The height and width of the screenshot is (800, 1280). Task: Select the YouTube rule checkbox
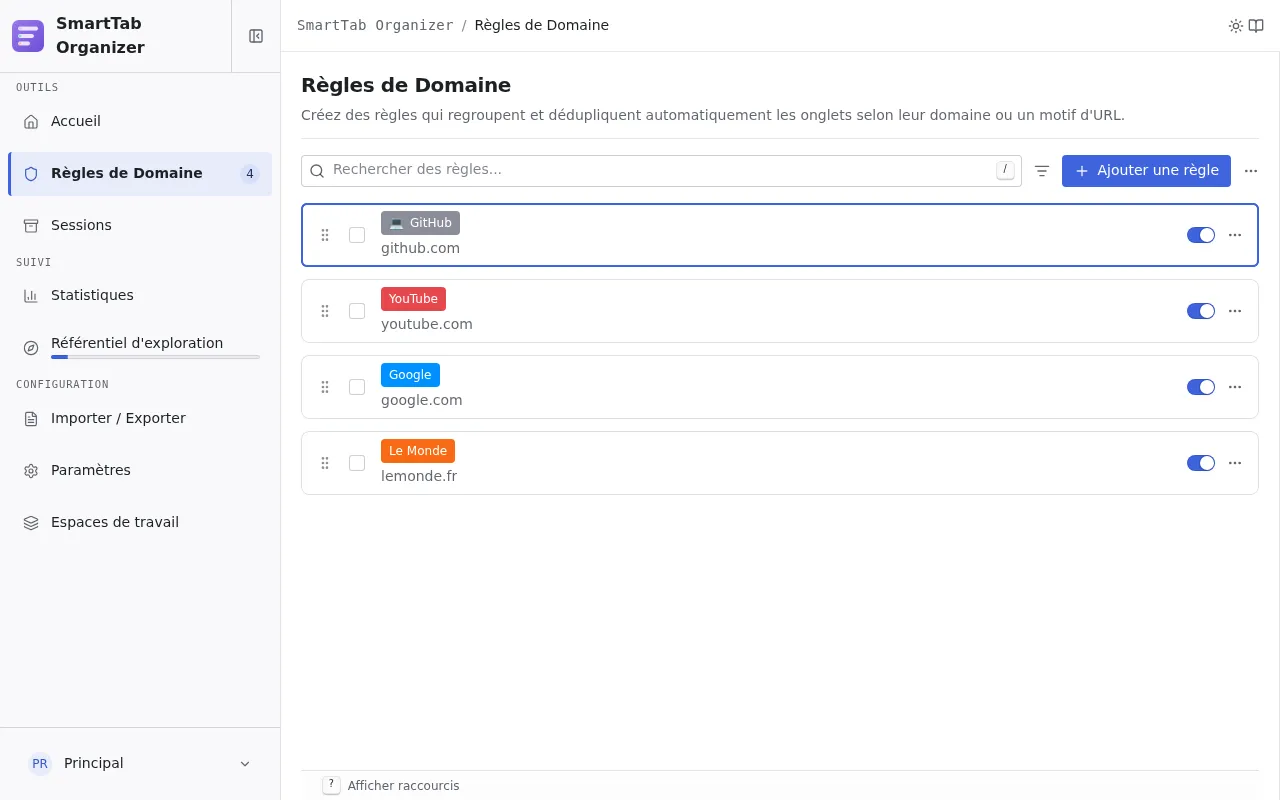pyautogui.click(x=357, y=311)
